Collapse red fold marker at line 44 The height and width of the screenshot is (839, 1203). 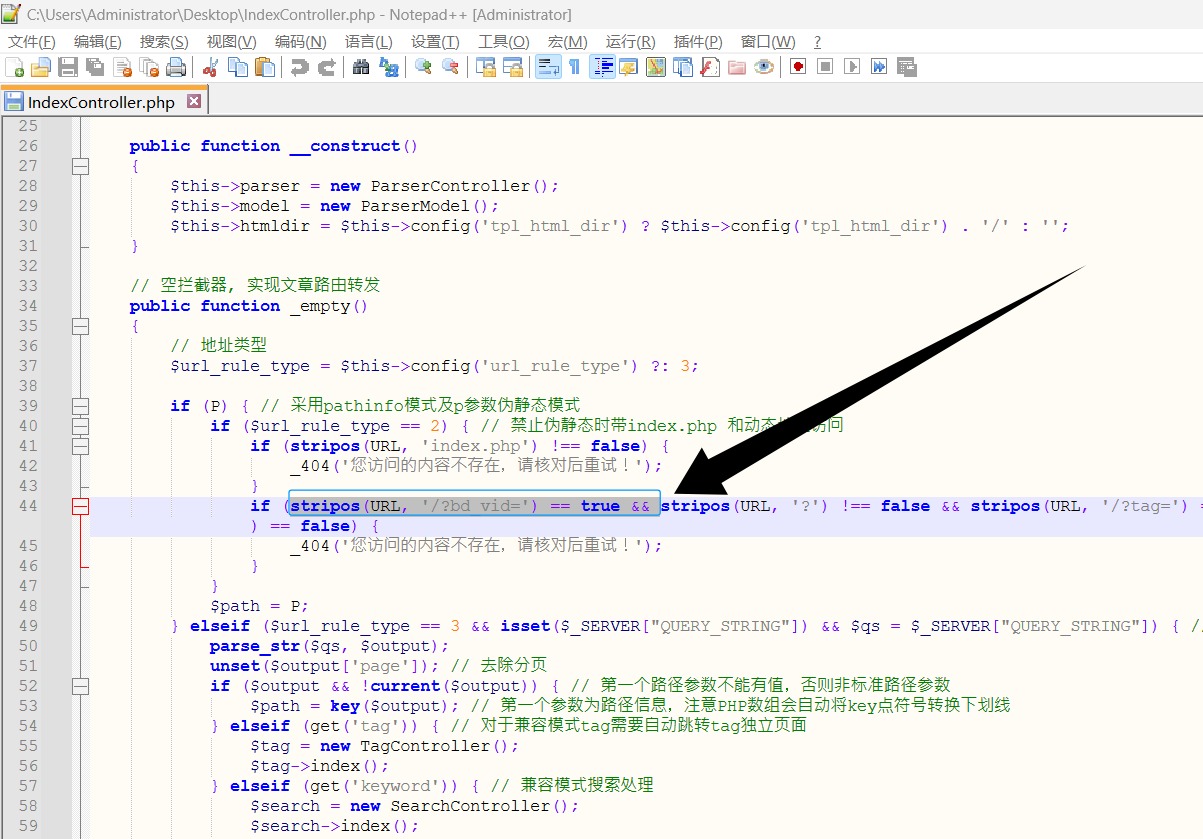pyautogui.click(x=80, y=506)
